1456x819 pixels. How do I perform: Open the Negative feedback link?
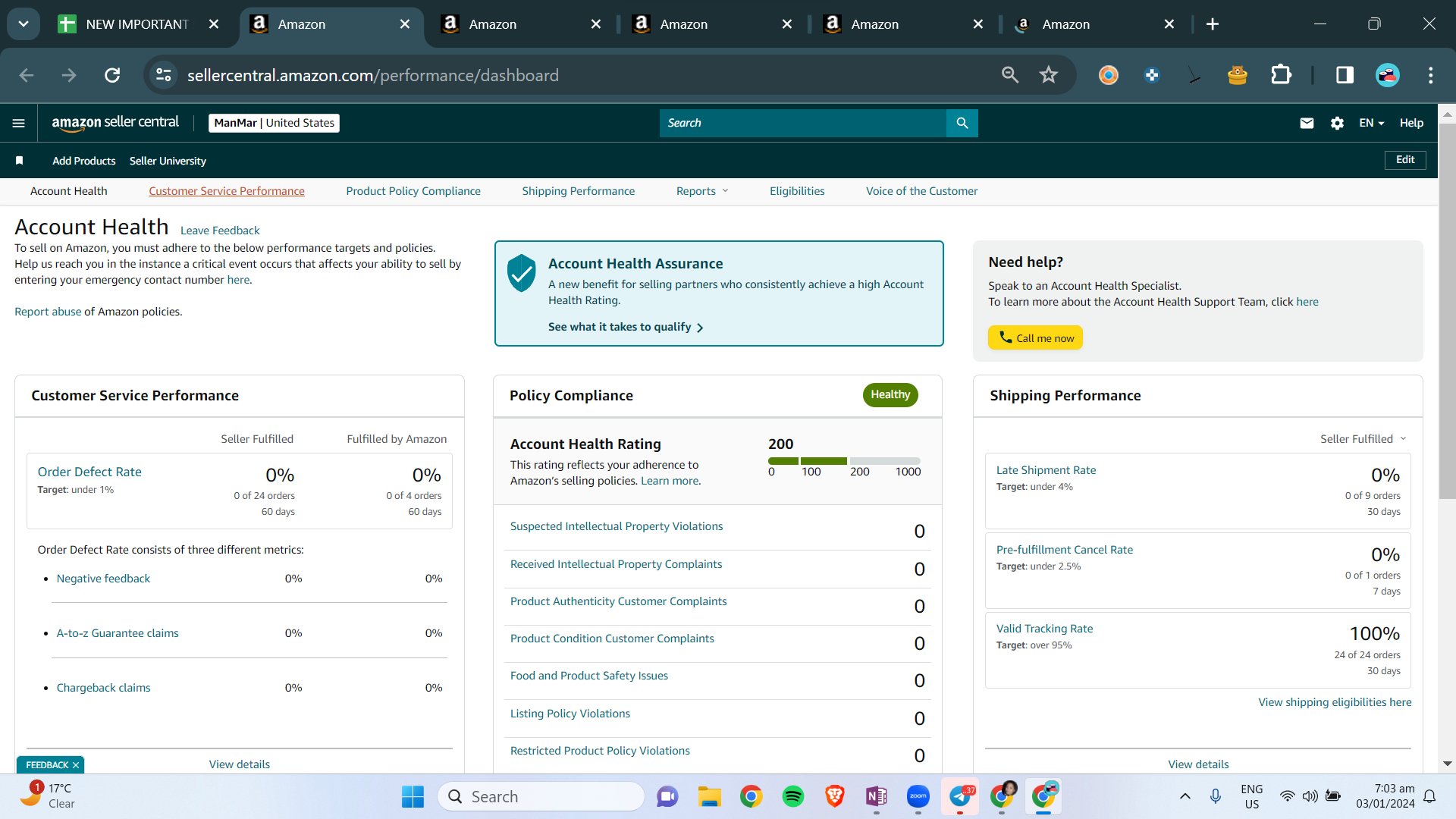103,579
